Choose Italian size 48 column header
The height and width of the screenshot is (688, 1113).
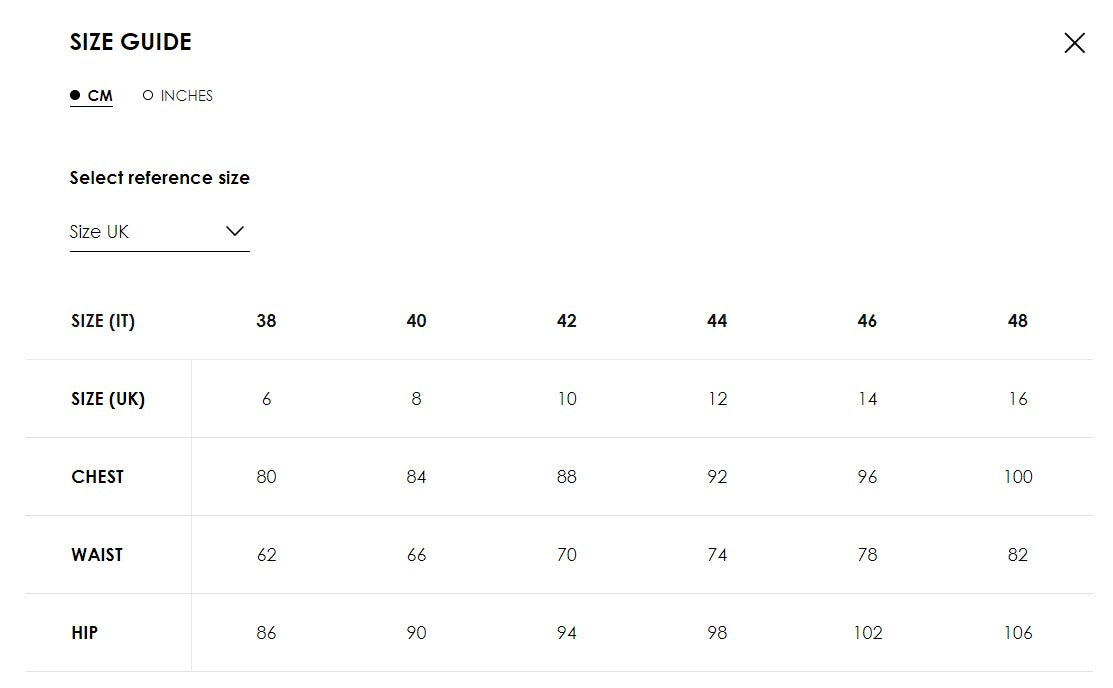1017,321
